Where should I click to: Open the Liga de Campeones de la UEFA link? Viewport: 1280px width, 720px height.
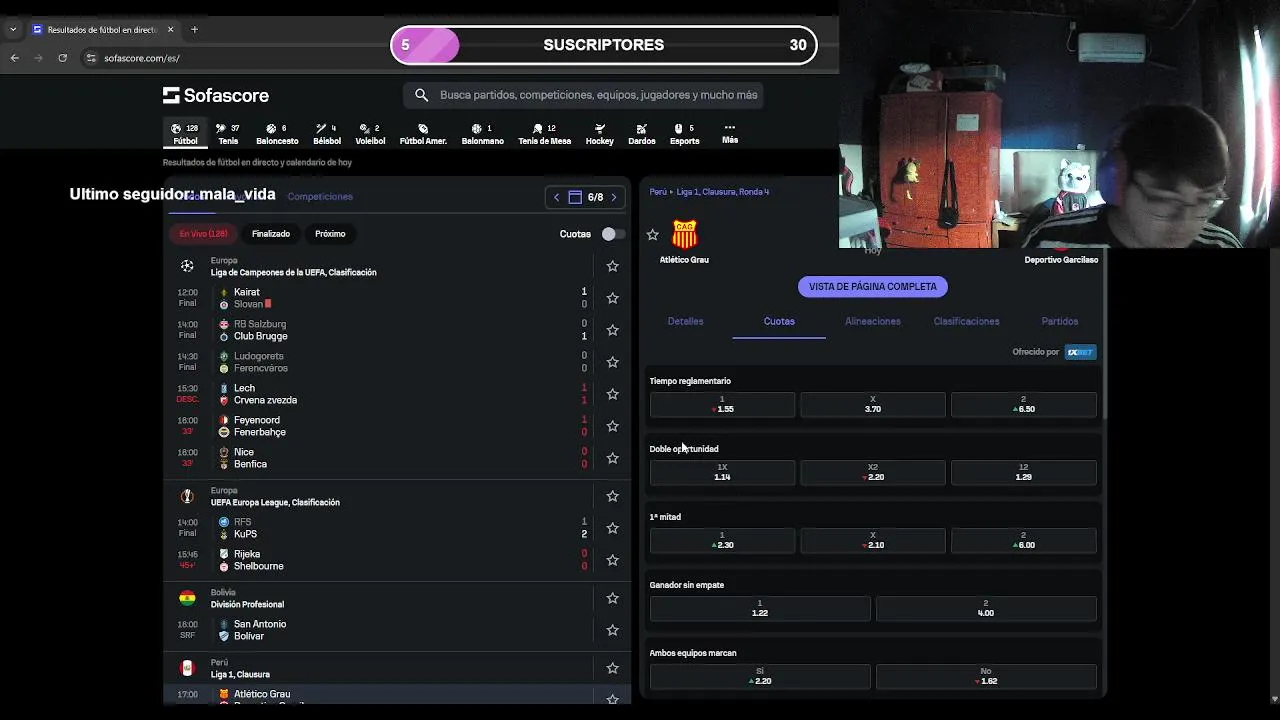pos(293,272)
